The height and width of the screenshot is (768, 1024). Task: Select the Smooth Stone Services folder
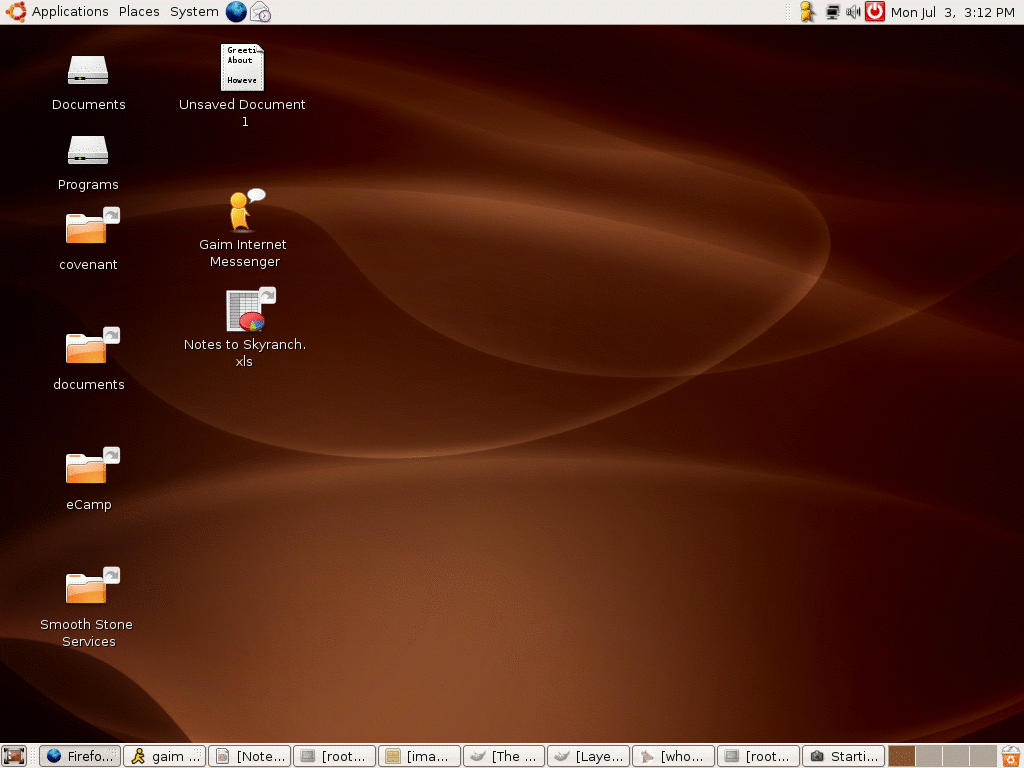[x=88, y=588]
